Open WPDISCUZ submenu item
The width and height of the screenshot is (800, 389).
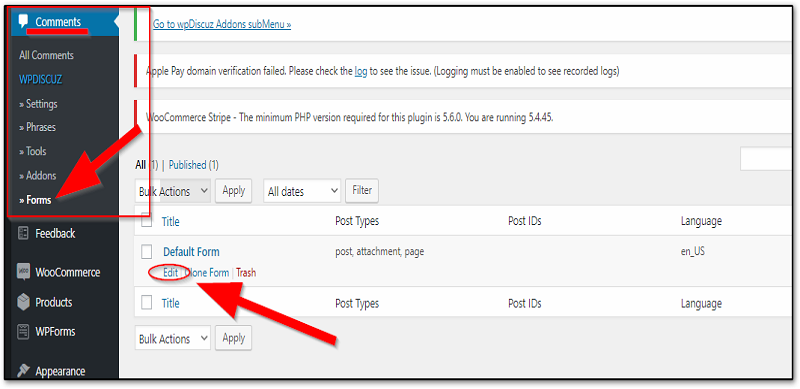(x=40, y=80)
